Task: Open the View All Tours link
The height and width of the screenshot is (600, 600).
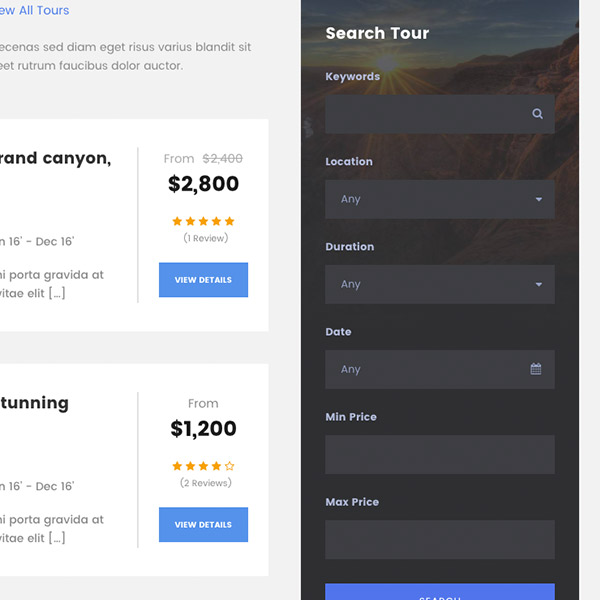Action: pyautogui.click(x=34, y=10)
